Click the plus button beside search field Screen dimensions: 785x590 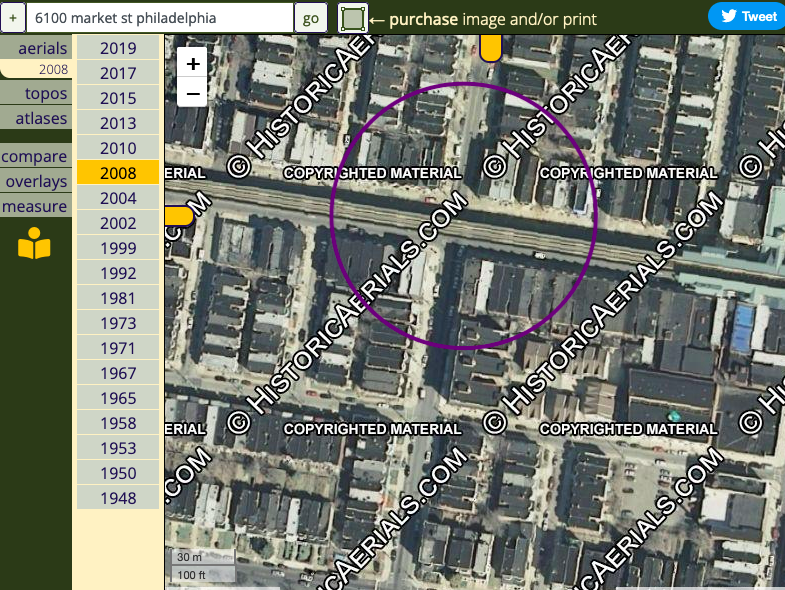coord(12,18)
